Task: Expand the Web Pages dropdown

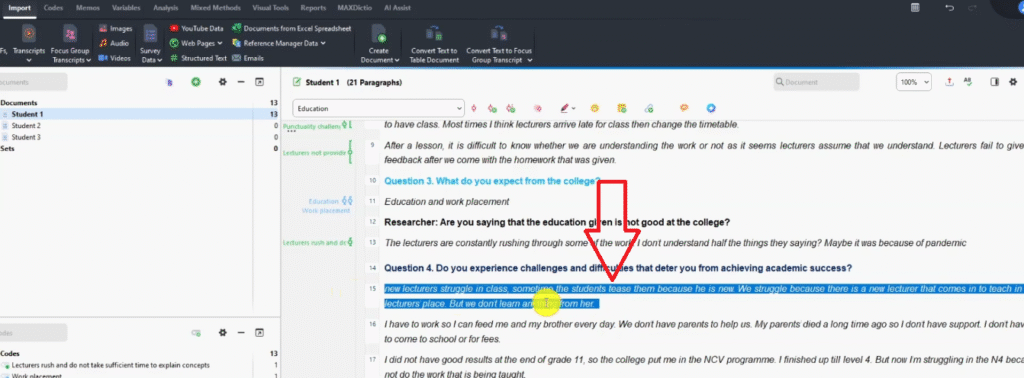Action: [219, 44]
